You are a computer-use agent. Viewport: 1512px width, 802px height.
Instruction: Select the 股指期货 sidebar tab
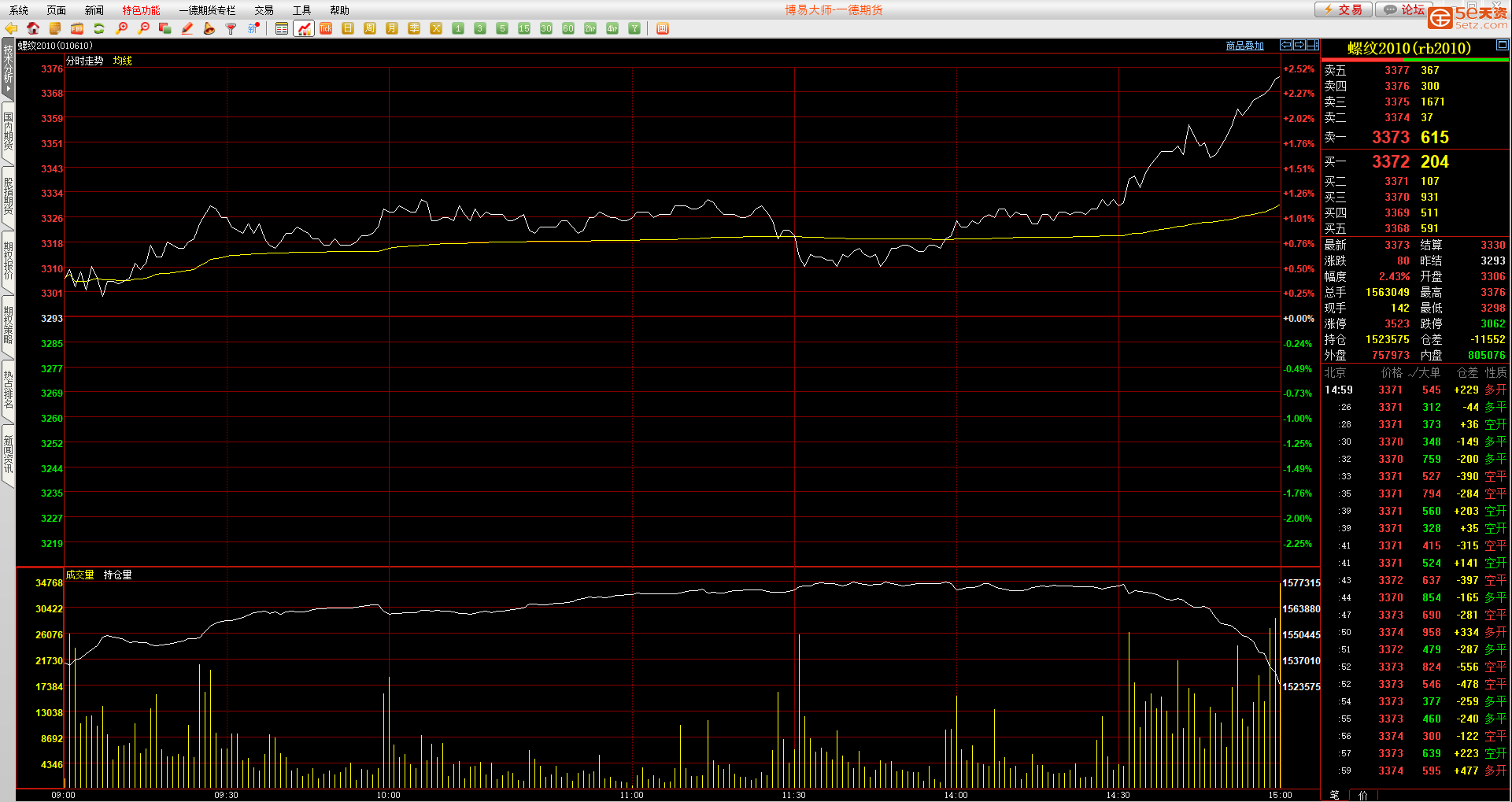point(8,196)
